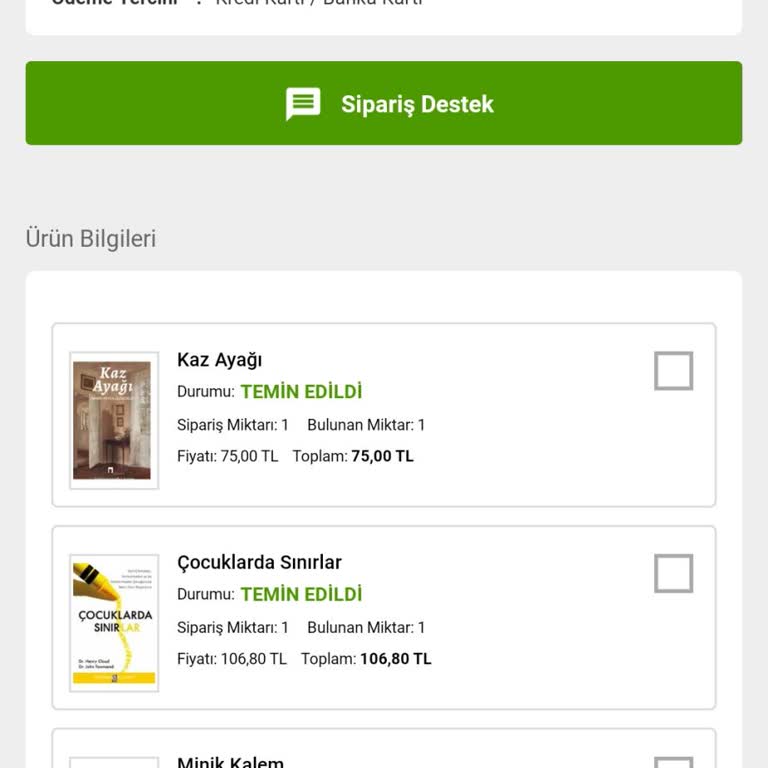Check the Kaz Ayağı selection box

[673, 371]
